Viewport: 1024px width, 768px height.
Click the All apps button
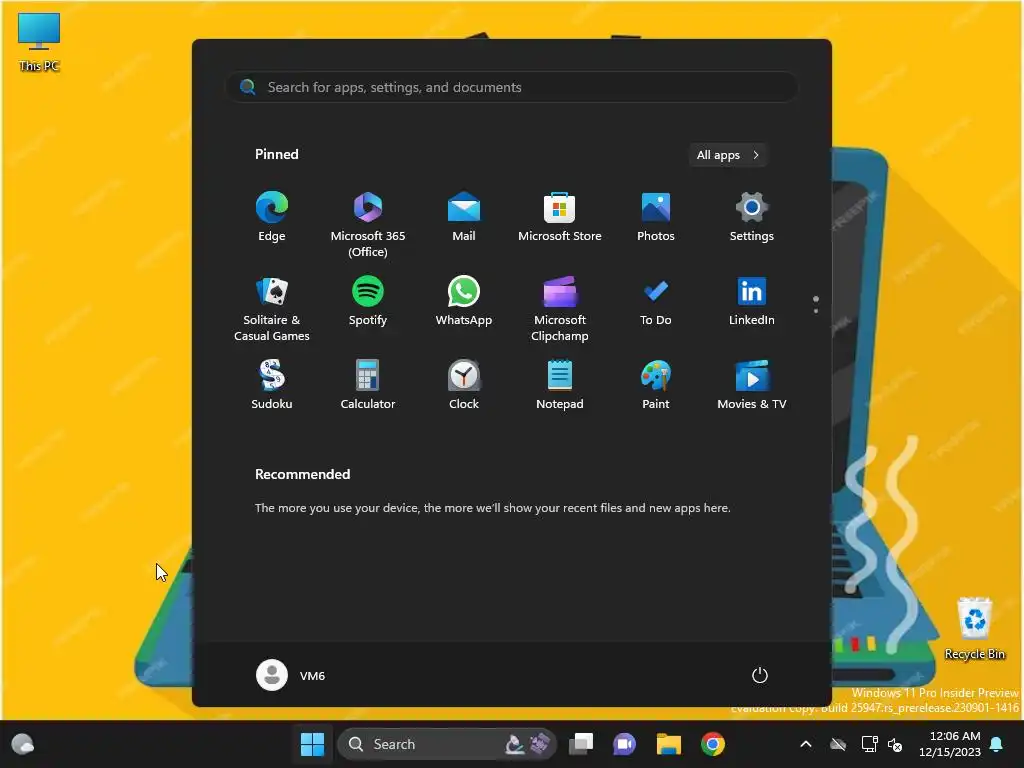pyautogui.click(x=728, y=155)
